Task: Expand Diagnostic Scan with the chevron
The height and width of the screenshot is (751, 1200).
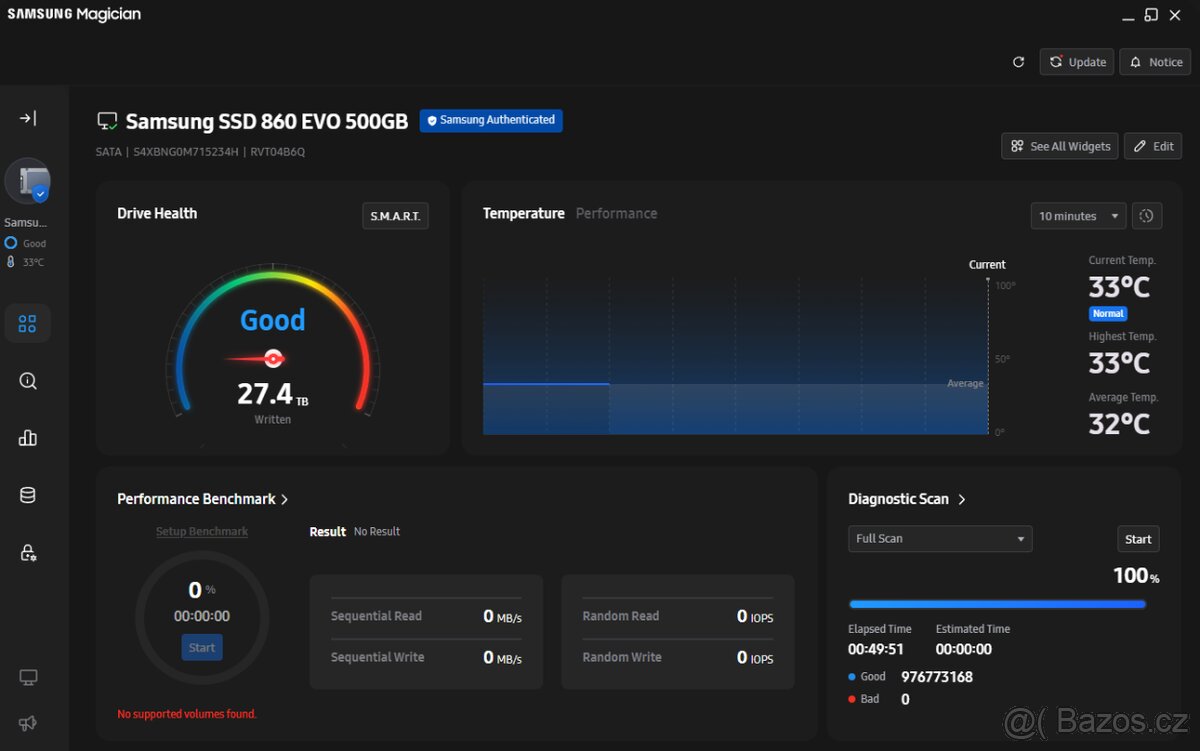Action: (962, 499)
